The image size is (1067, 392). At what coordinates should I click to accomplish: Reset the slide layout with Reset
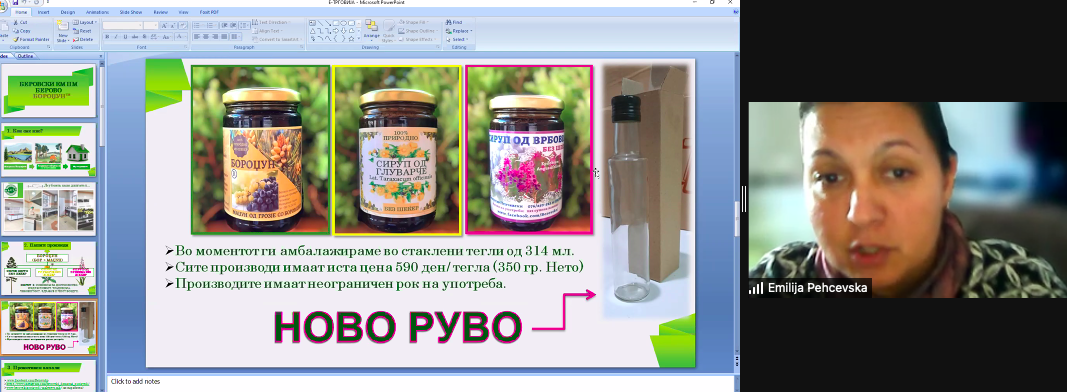point(82,31)
